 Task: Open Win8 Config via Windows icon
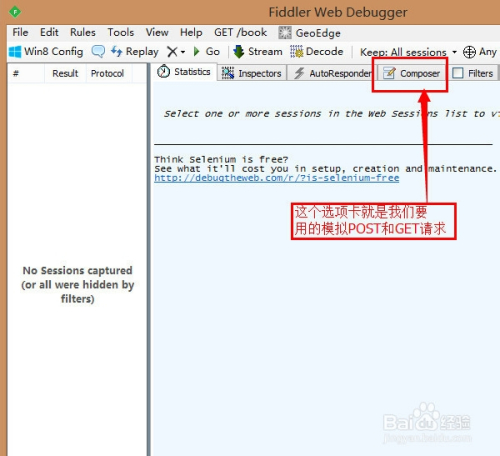15,52
